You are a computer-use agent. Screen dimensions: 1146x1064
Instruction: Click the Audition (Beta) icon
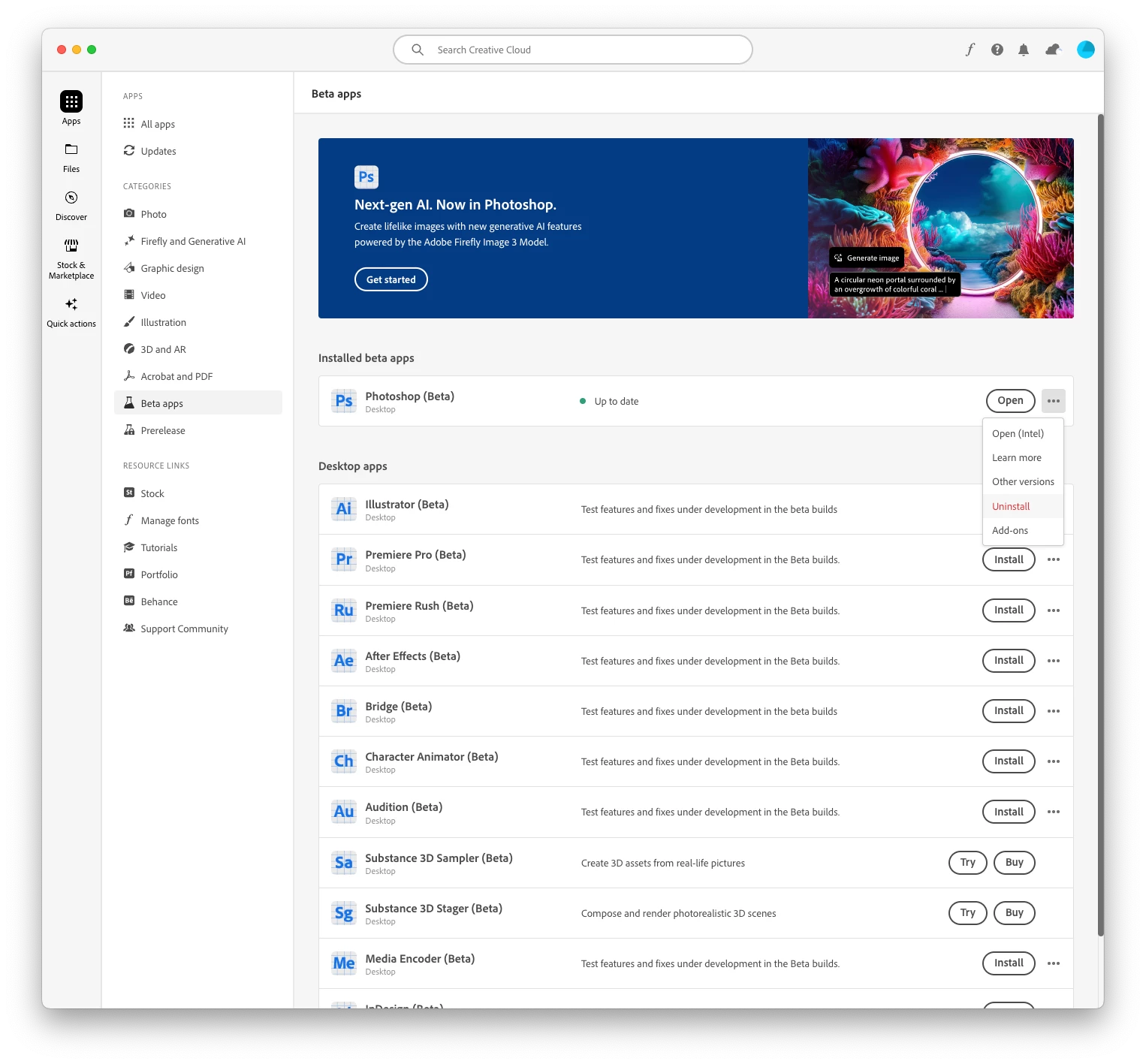(344, 812)
